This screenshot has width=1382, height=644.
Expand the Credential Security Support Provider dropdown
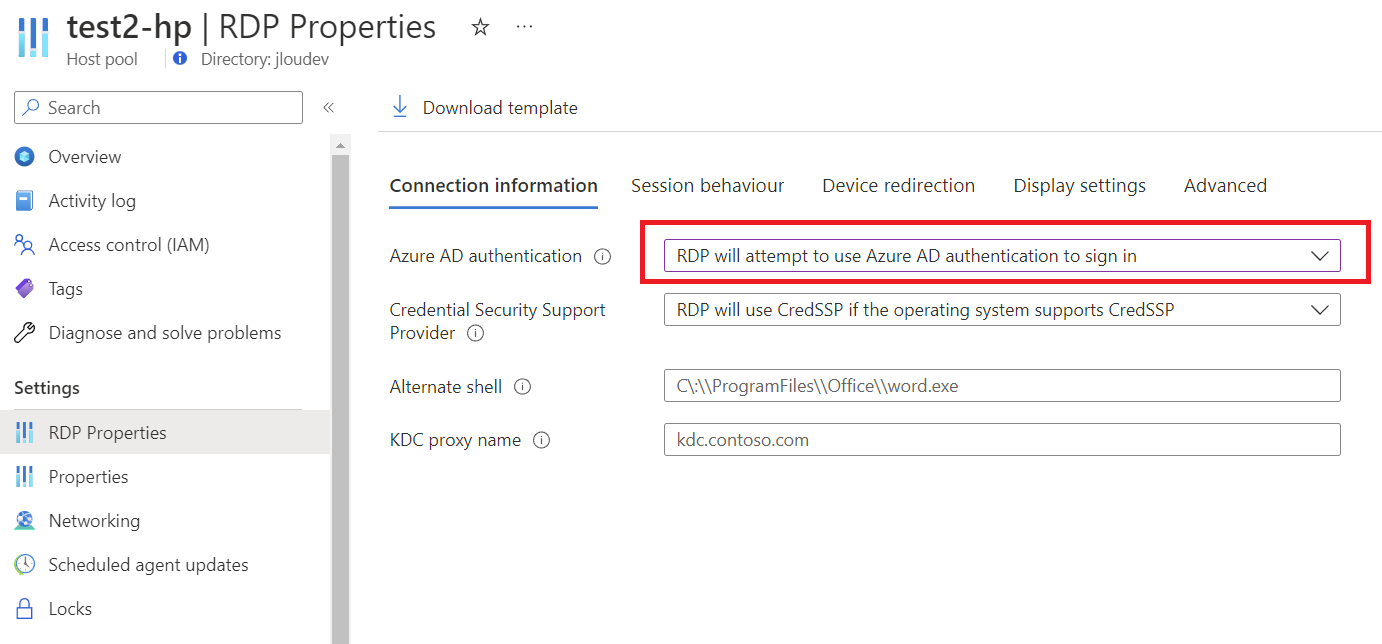1002,310
